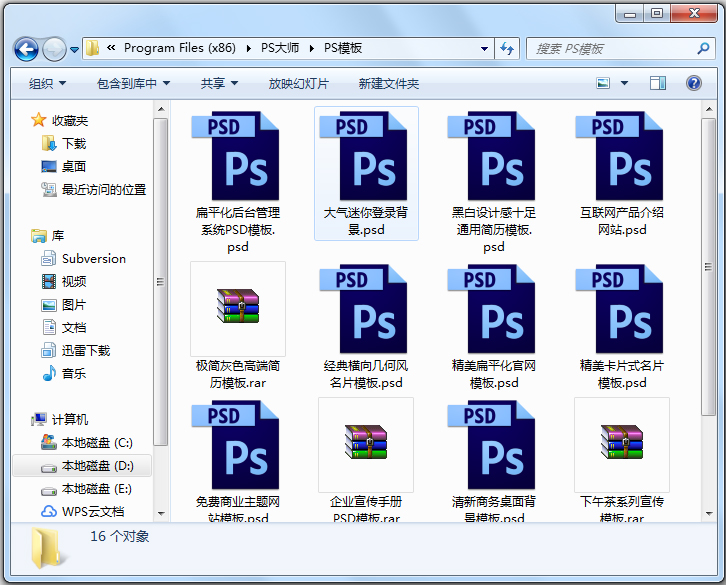The image size is (726, 585).
Task: Open the recent pages dropdown arrow
Action: 74,49
